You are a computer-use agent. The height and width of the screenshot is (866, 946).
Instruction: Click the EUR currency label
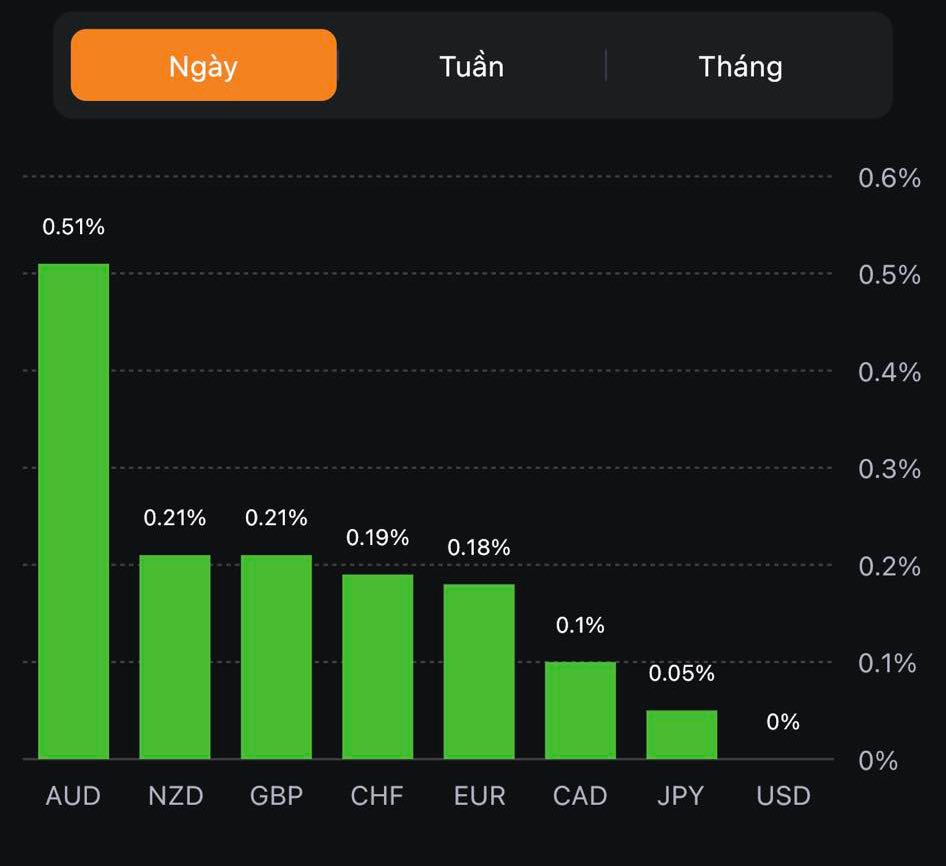coord(479,796)
